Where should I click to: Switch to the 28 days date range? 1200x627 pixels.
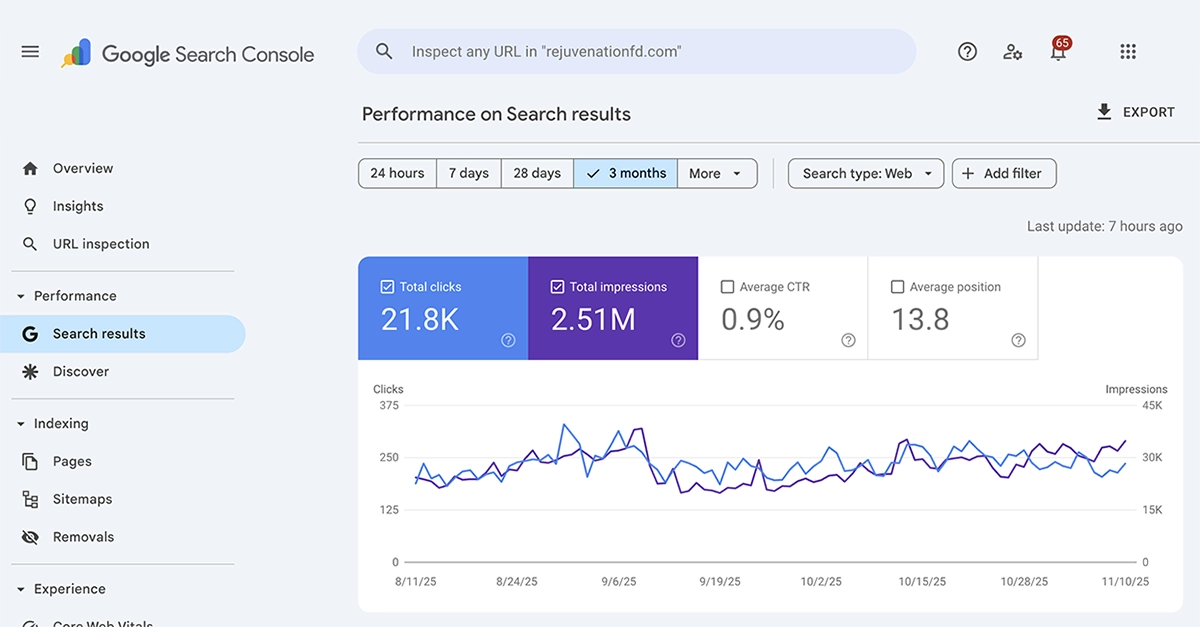tap(536, 173)
